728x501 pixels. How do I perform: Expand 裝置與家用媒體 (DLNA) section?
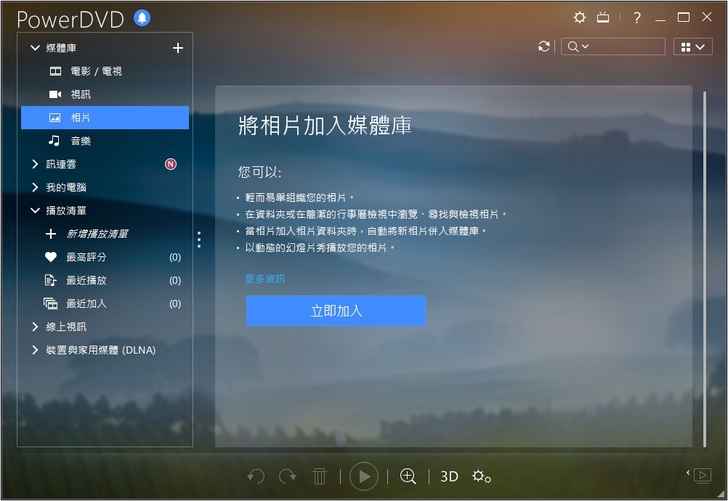point(35,350)
